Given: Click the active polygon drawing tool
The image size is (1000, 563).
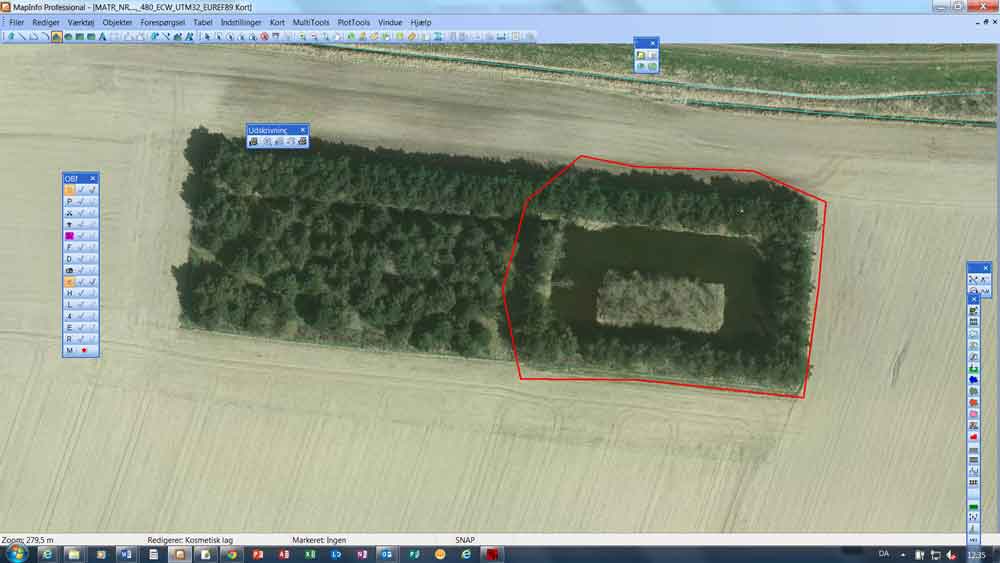Looking at the screenshot, I should coord(56,37).
